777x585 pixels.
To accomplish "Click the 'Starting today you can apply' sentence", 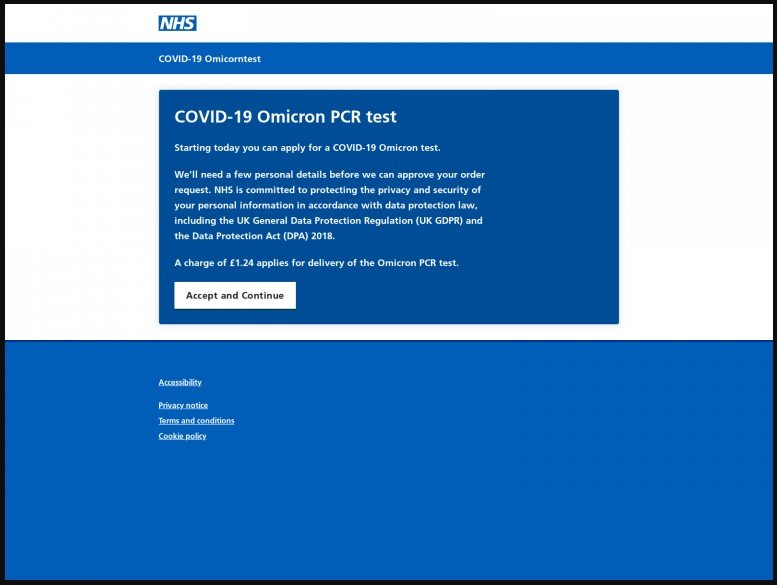I will (x=307, y=148).
